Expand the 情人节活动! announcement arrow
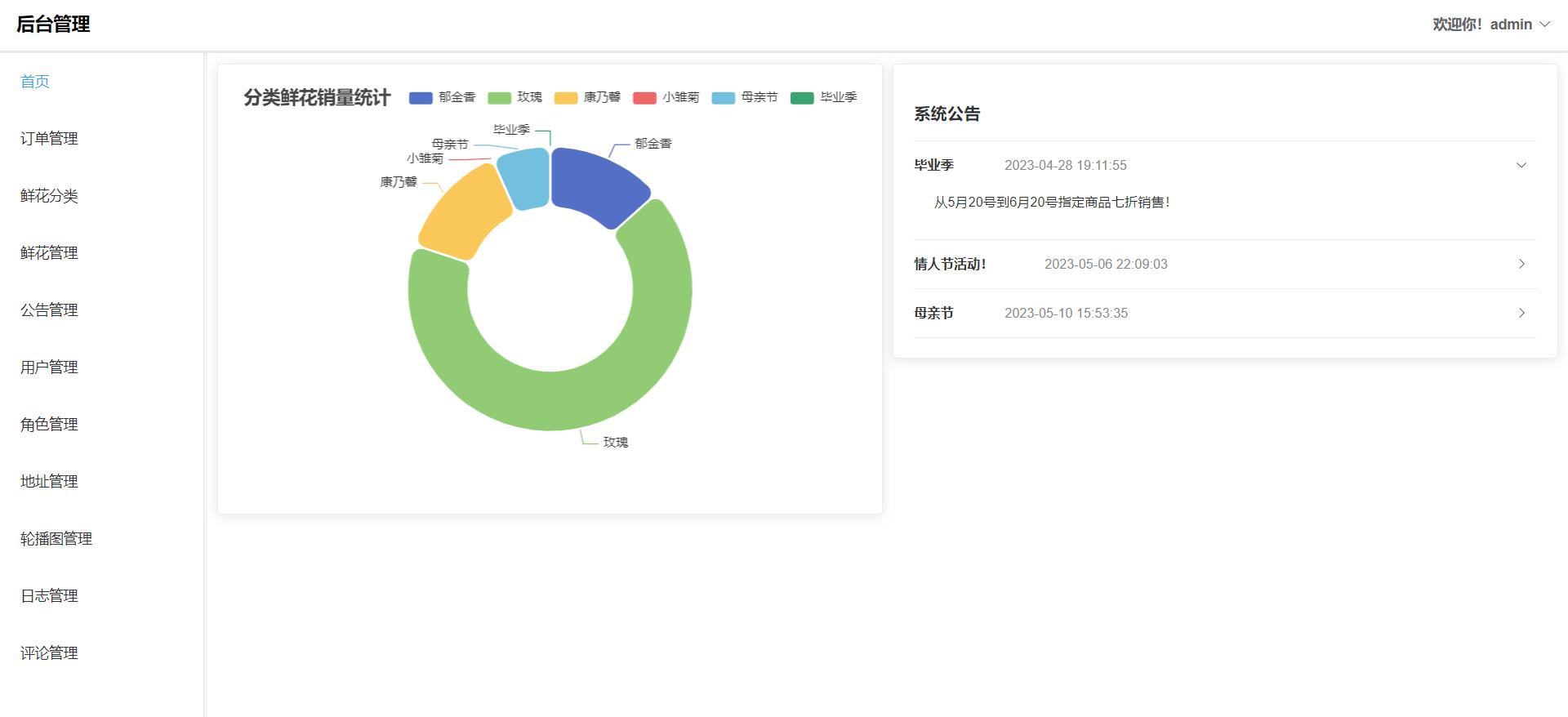The height and width of the screenshot is (717, 1568). (x=1521, y=264)
